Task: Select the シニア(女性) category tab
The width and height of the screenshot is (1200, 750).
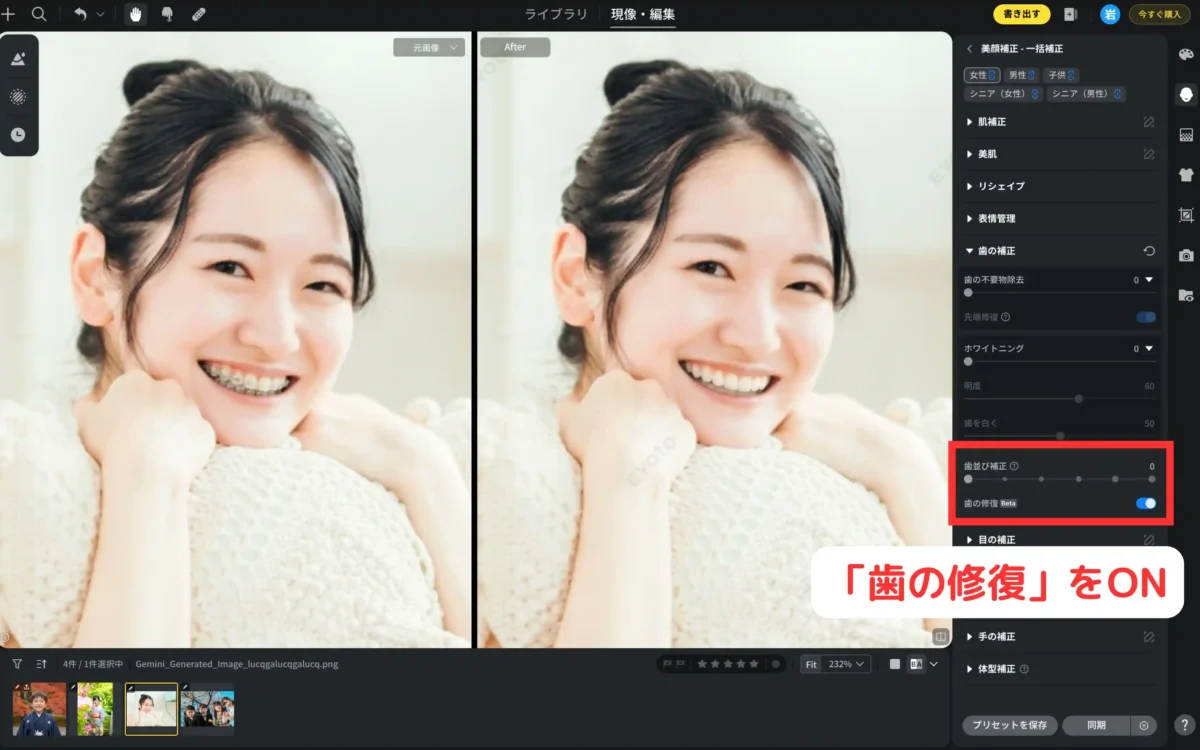Action: [1004, 94]
